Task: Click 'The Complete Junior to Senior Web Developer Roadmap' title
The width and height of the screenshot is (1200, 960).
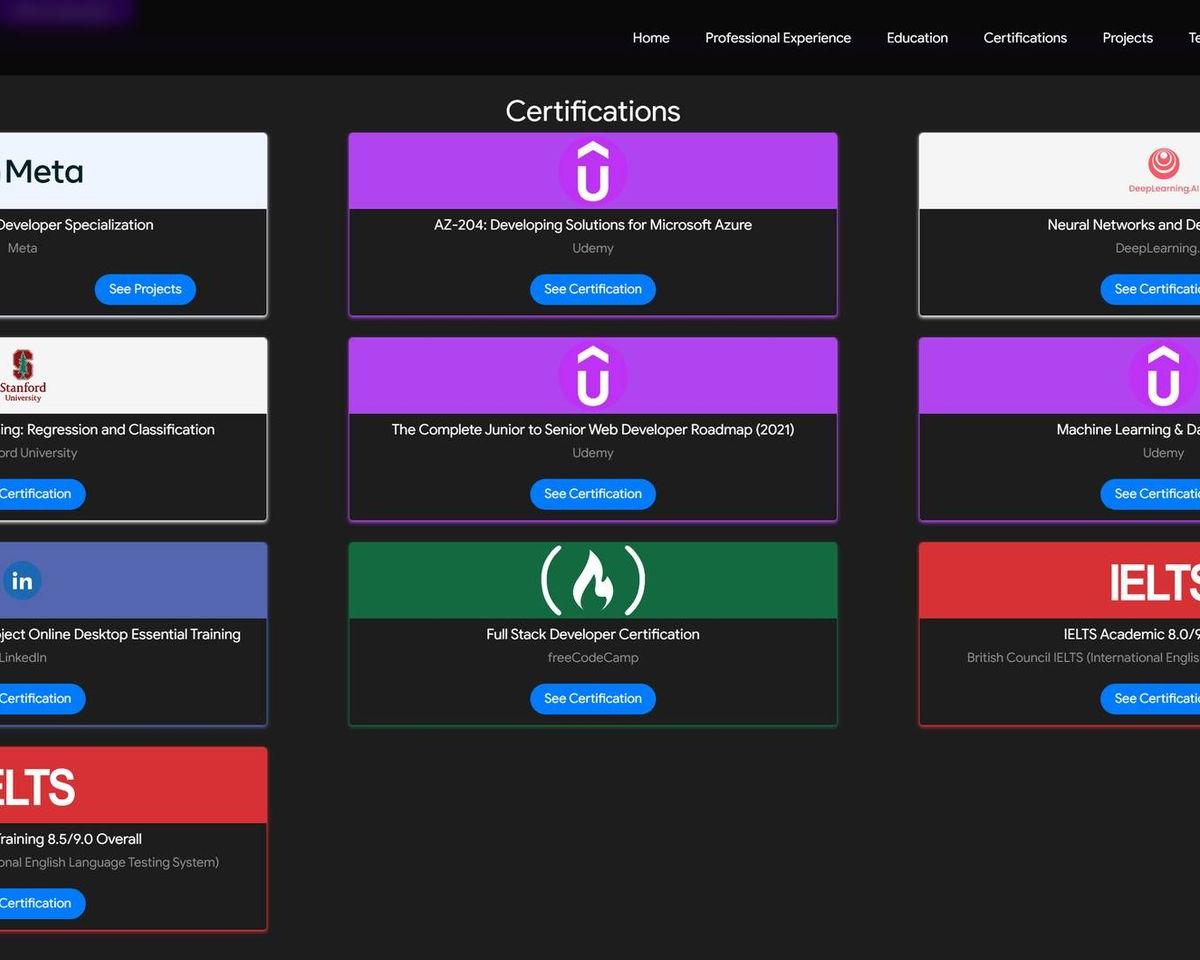Action: [x=593, y=430]
